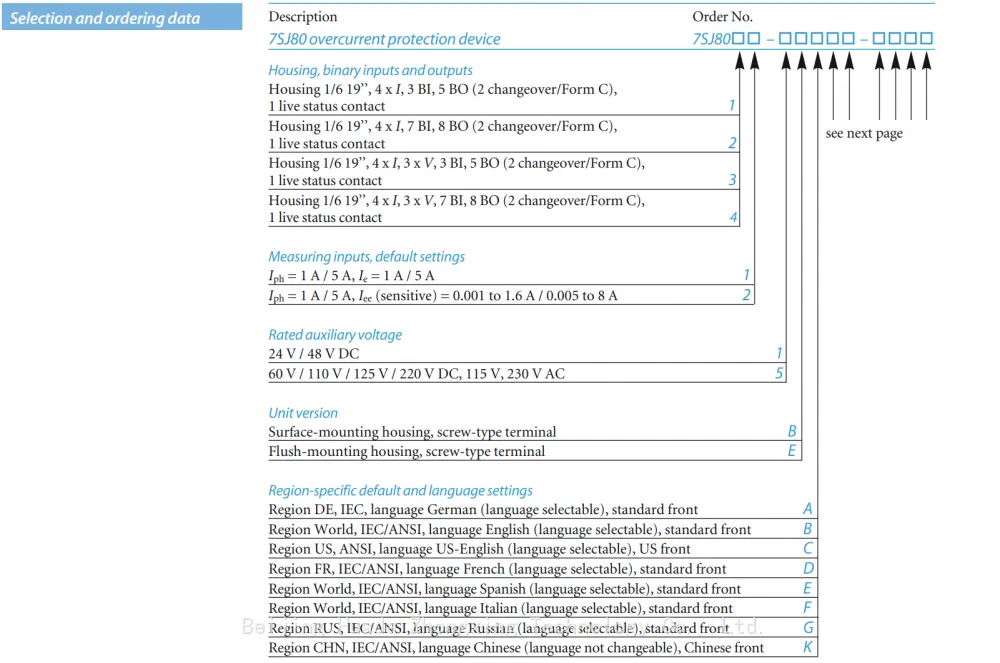Click the 'Description' column heading
Image resolution: width=1000 pixels, height=663 pixels.
point(302,17)
